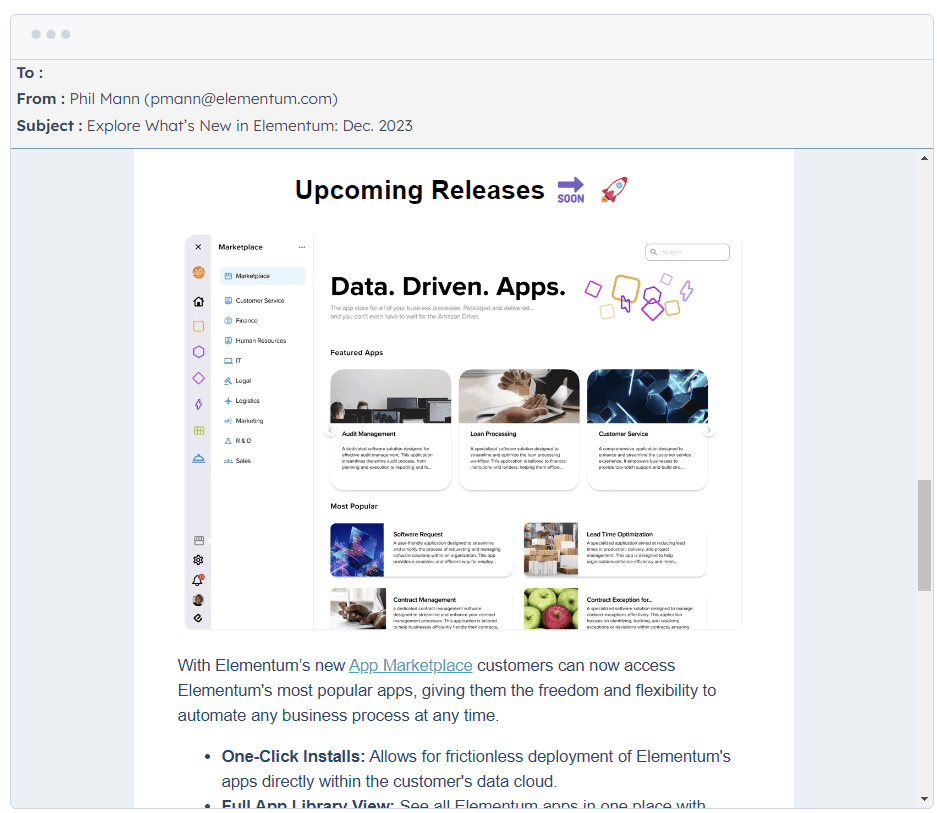Open the Contract Exception app card
937x813 pixels.
point(615,609)
